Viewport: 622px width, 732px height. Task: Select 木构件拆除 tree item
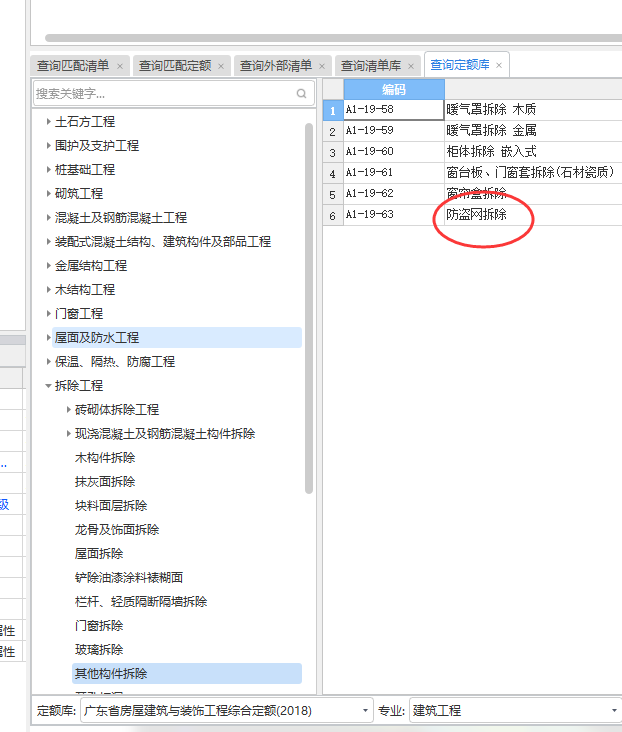coord(105,458)
